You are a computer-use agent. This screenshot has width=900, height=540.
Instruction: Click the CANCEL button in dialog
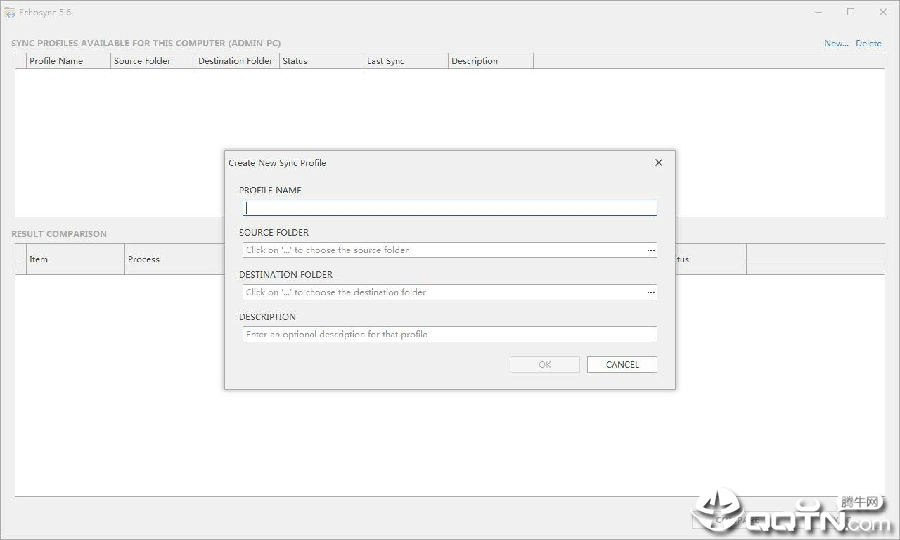tap(622, 364)
